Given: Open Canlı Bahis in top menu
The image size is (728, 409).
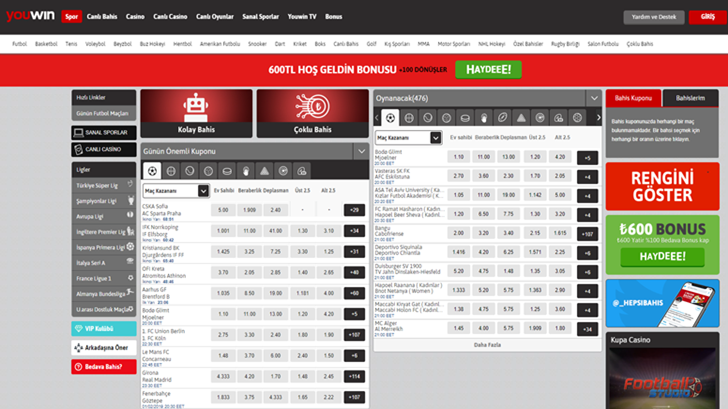Looking at the screenshot, I should [102, 17].
